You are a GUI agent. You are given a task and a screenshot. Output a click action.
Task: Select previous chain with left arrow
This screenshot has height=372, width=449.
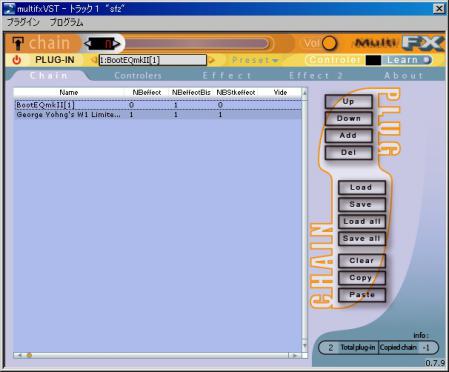tap(88, 44)
